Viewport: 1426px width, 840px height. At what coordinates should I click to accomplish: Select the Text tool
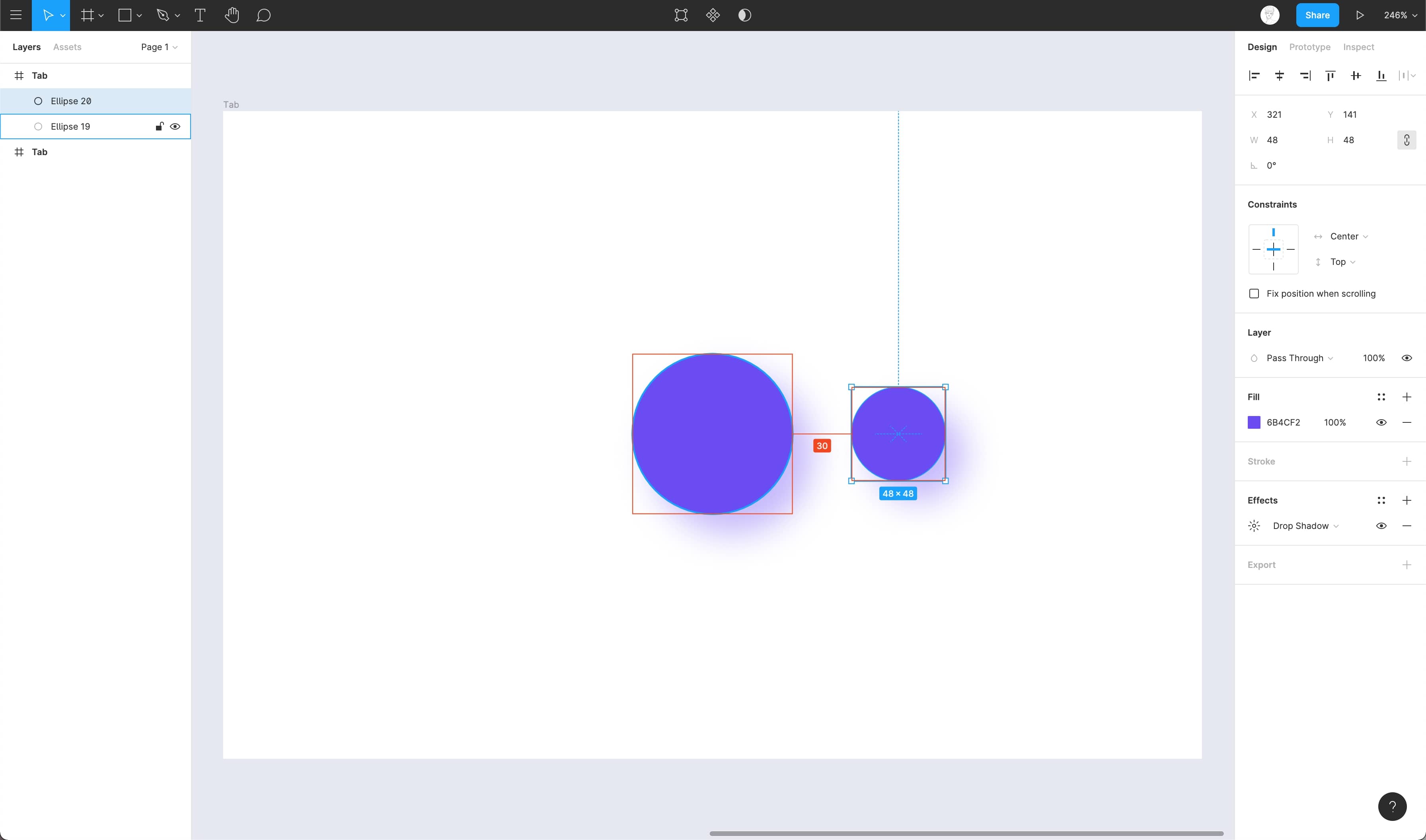[x=200, y=15]
